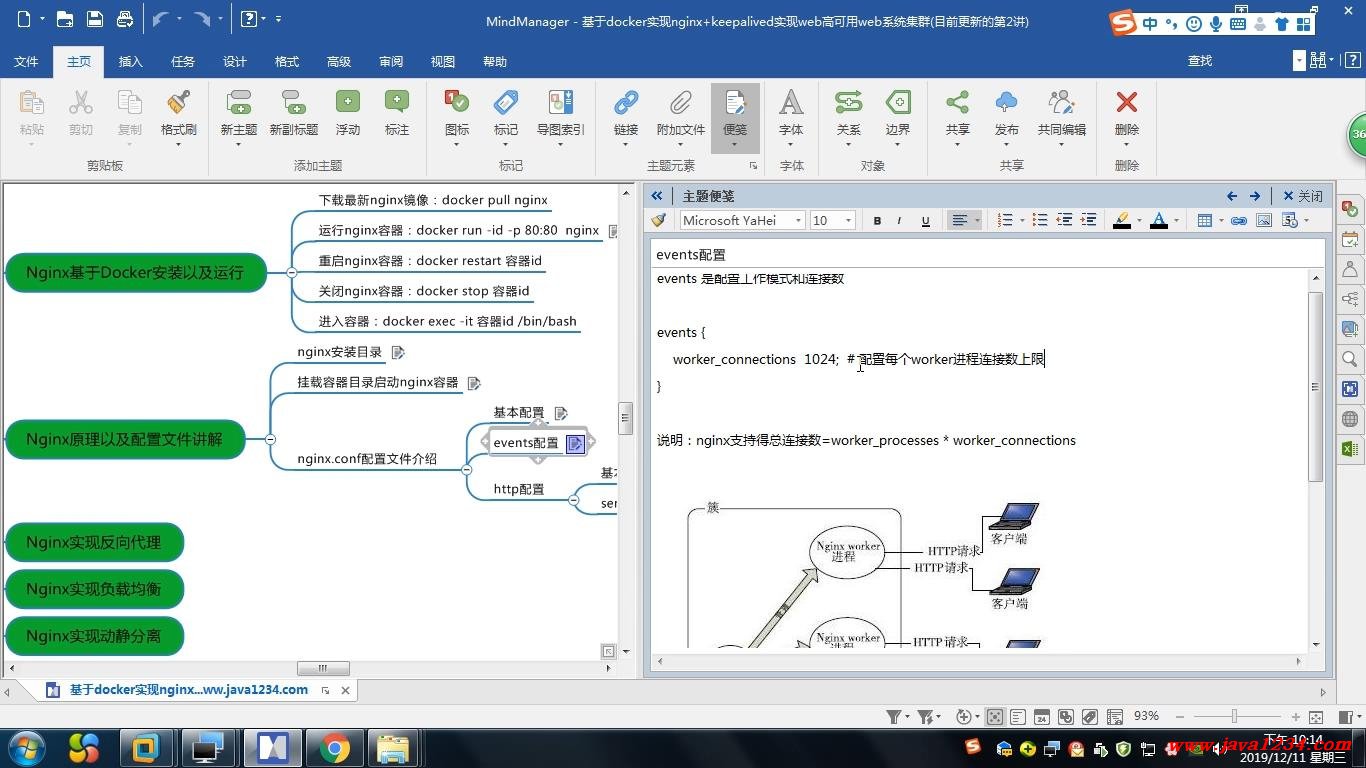This screenshot has width=1366, height=768.
Task: Toggle underline in the notes toolbar
Action: click(925, 221)
